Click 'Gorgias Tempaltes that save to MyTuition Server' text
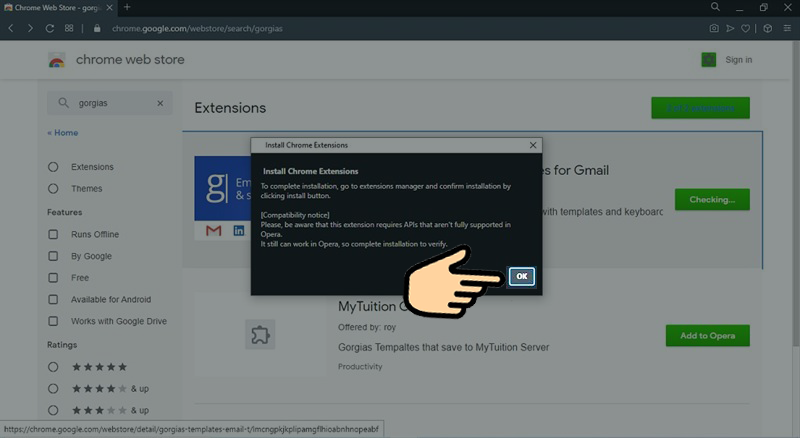800x438 pixels. click(x=443, y=347)
